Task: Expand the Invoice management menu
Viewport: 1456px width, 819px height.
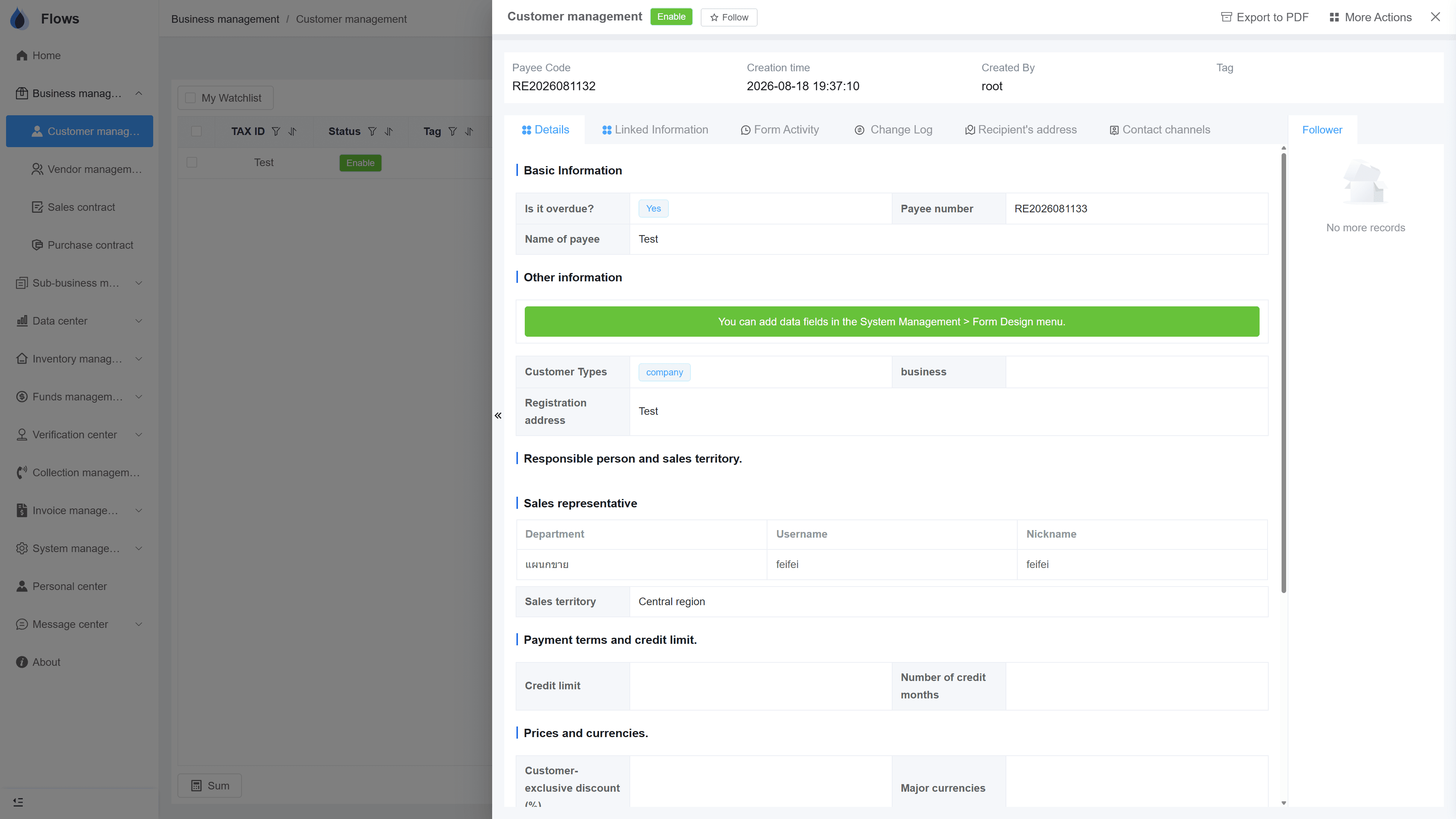Action: click(x=138, y=510)
